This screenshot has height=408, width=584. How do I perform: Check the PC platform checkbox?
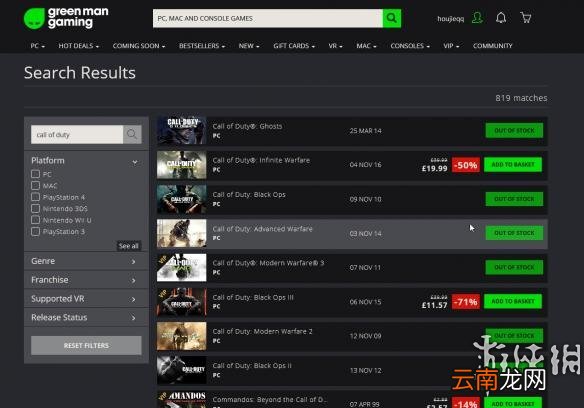[x=35, y=174]
